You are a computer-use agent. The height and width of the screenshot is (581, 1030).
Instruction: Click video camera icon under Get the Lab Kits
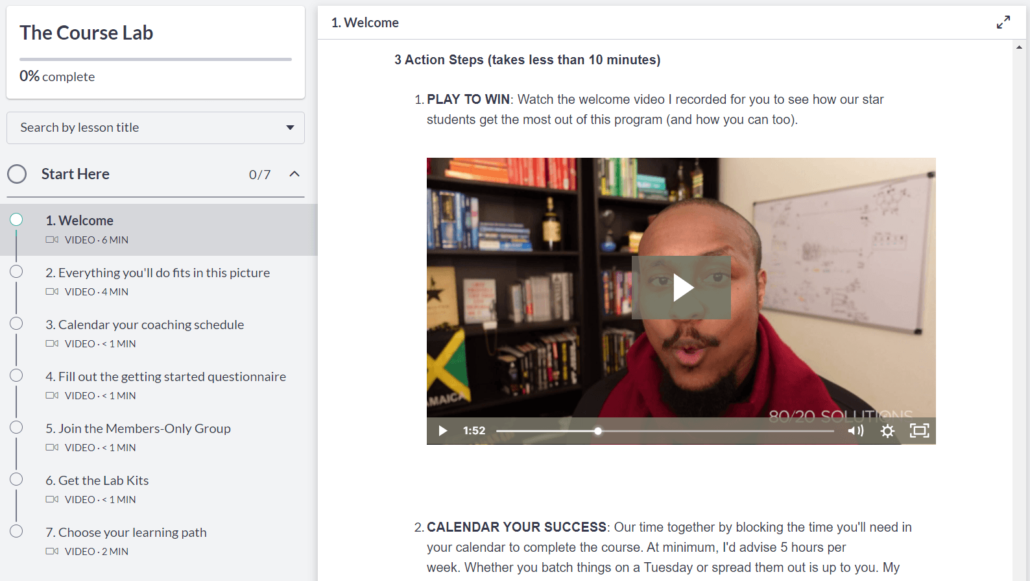pos(52,500)
